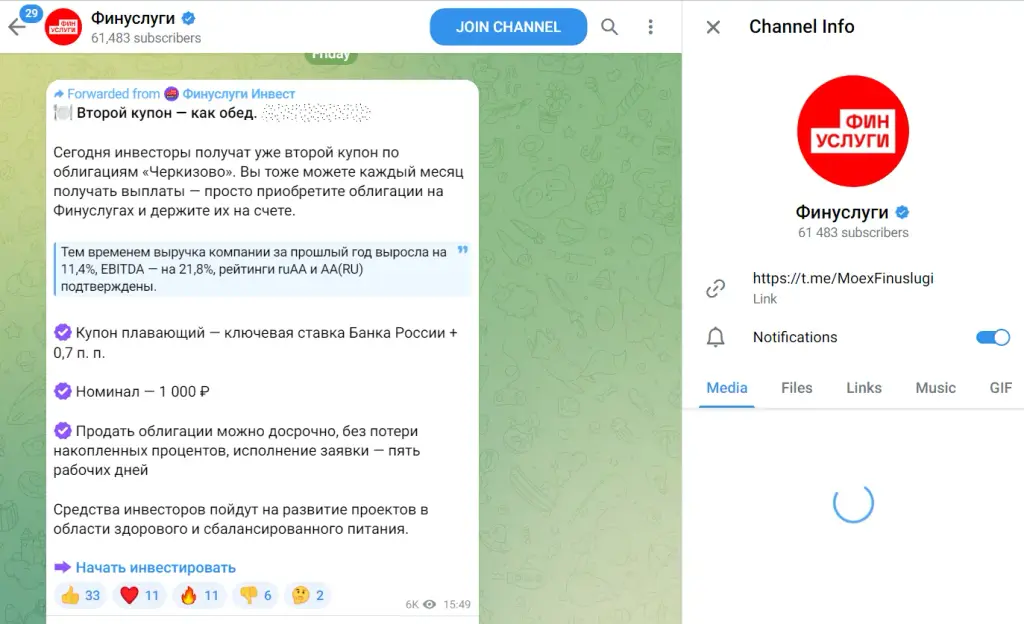The image size is (1024, 624).
Task: Click the purple check beside Продать облигации
Action: coord(63,431)
